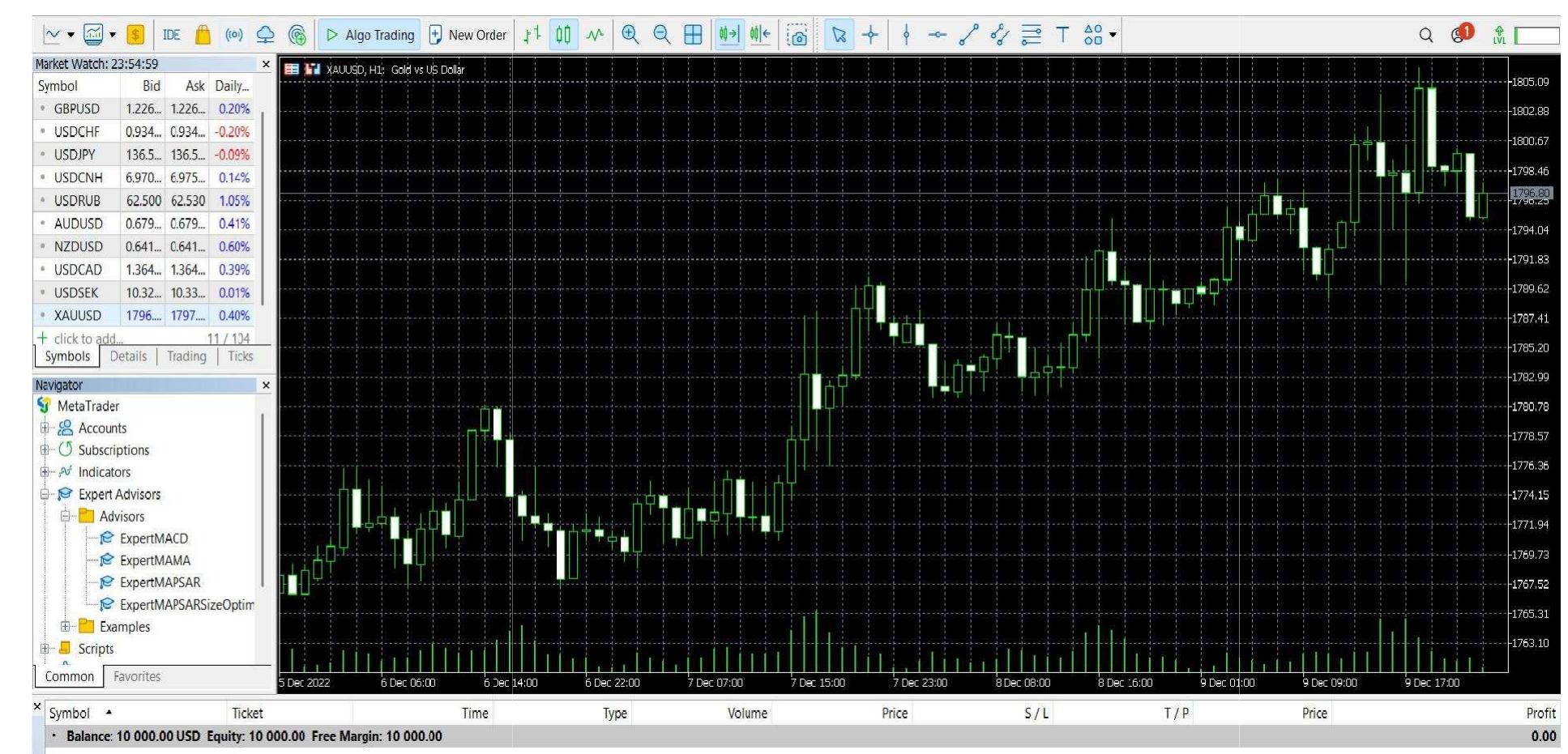Open the shapes objects dropdown arrow
This screenshot has height=754, width=1568.
click(x=1113, y=35)
